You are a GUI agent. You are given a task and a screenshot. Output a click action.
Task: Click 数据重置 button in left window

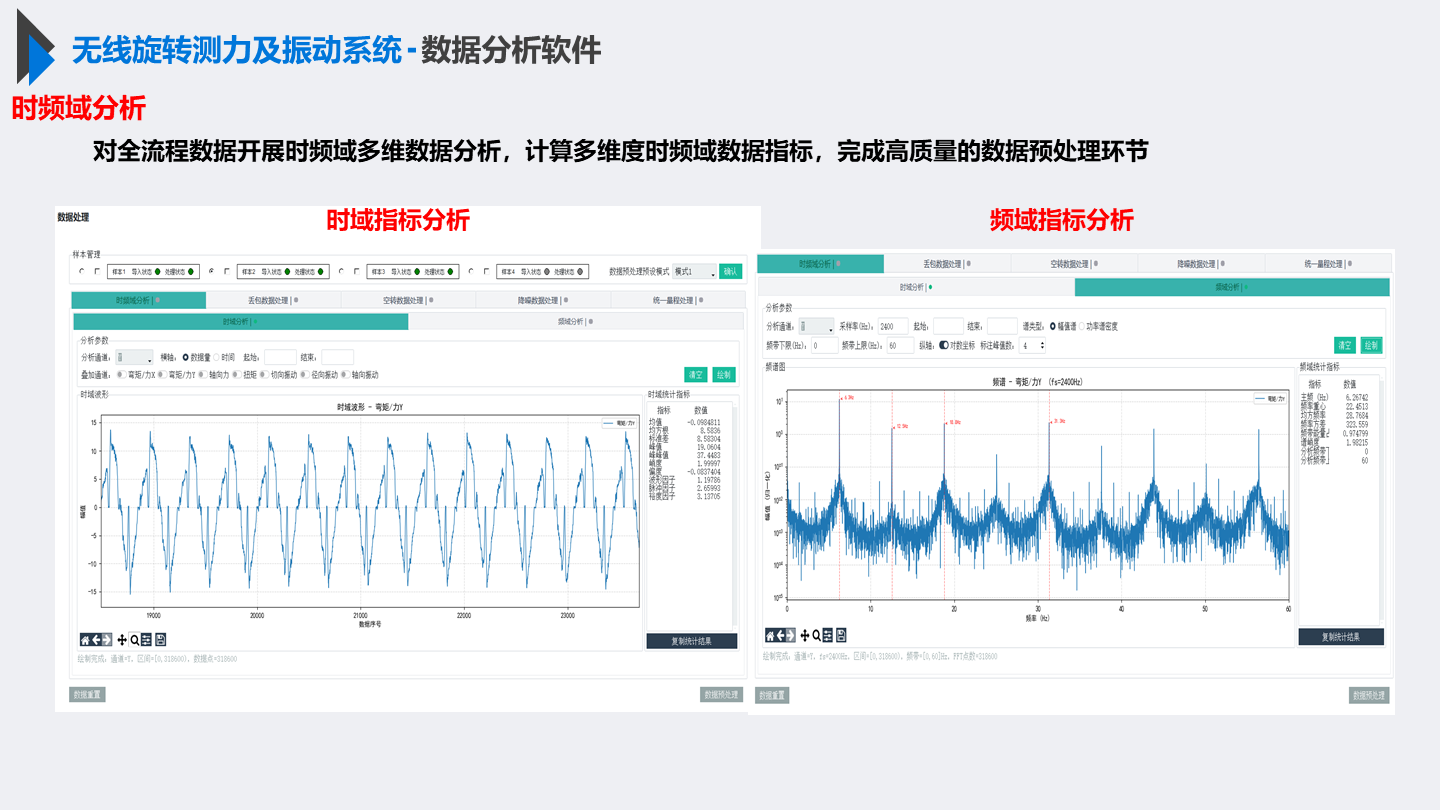[x=87, y=694]
